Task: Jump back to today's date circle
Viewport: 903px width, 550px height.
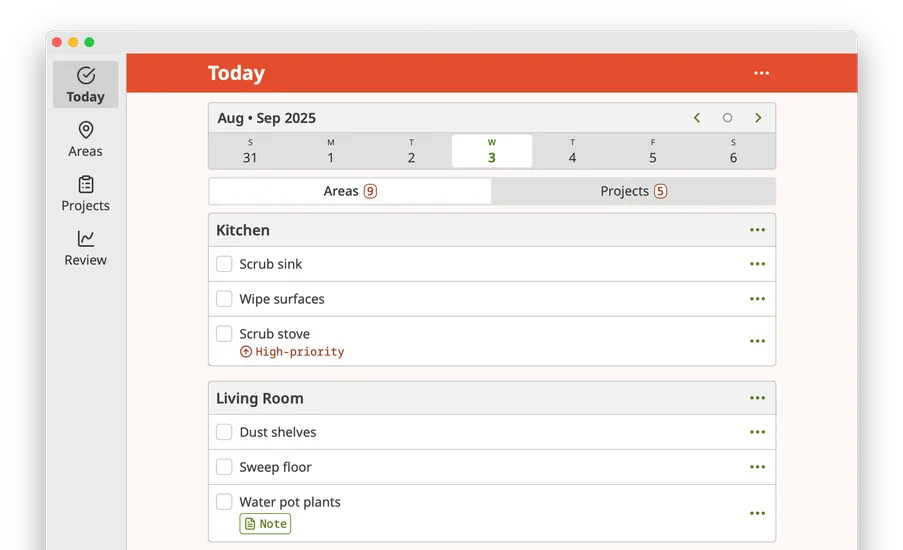Action: [x=727, y=118]
